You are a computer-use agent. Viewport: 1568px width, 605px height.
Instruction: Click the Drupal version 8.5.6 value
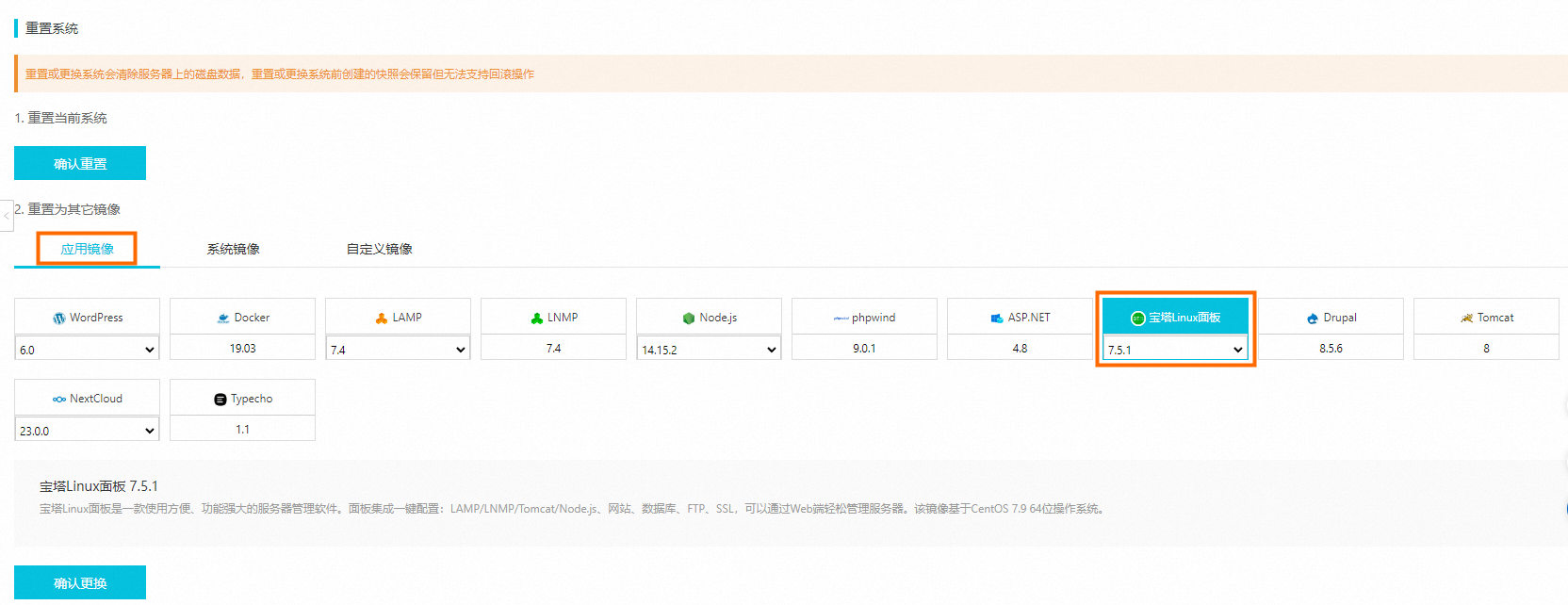pos(1331,348)
